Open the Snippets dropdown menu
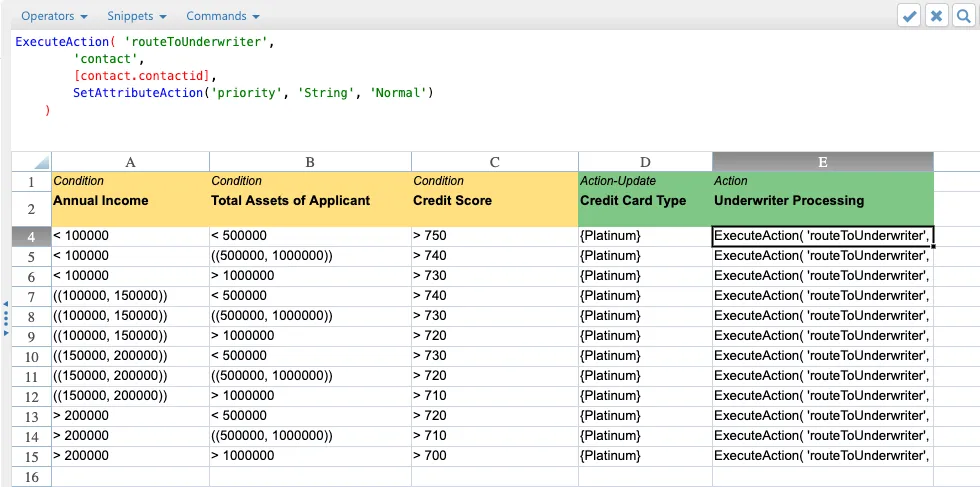The image size is (980, 487). click(x=137, y=16)
